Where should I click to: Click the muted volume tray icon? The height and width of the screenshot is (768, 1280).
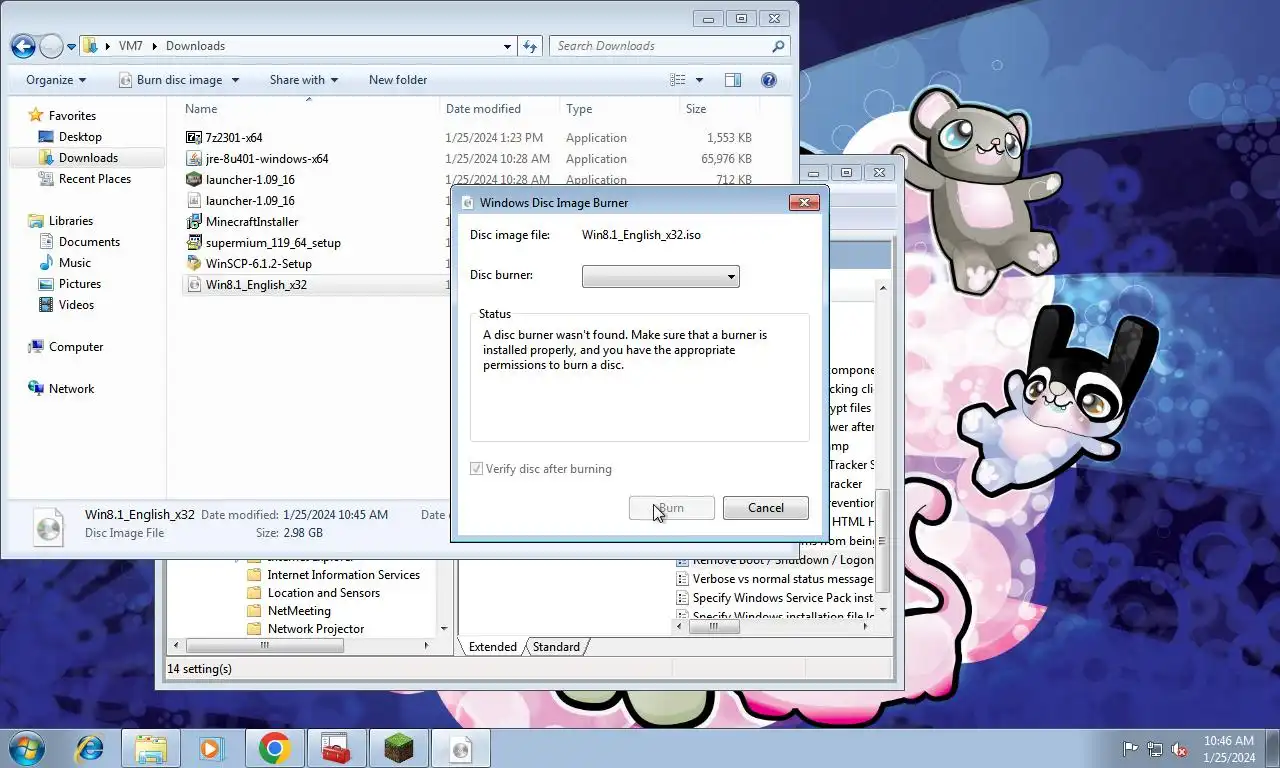(1179, 749)
